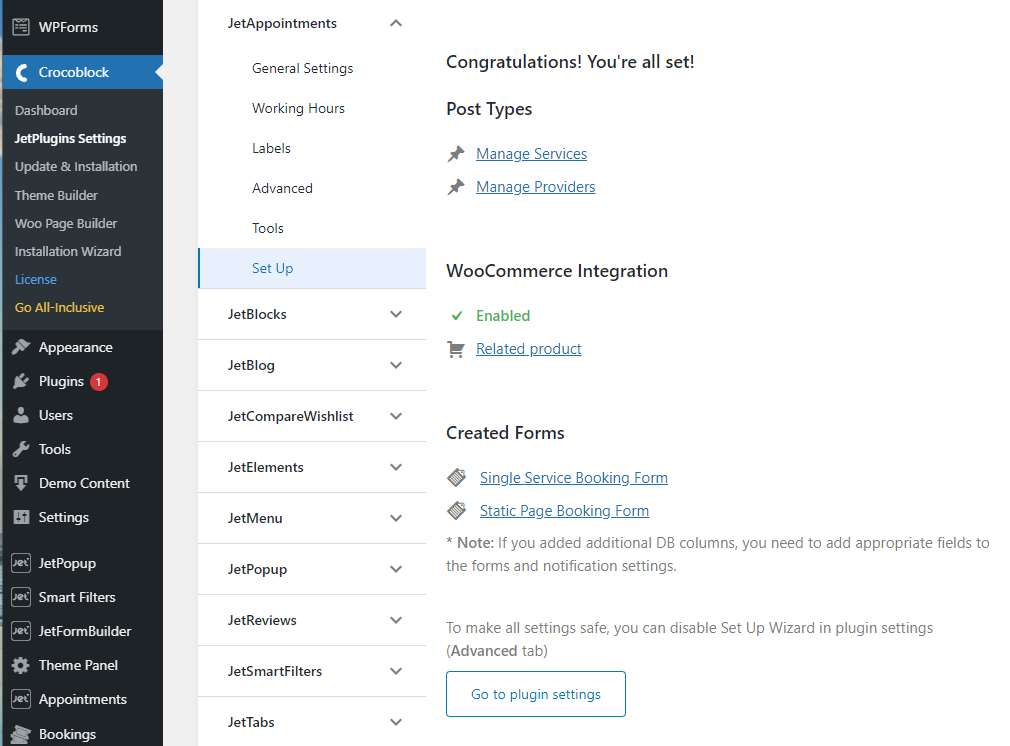
Task: Click the Demo Content icon
Action: [x=21, y=483]
